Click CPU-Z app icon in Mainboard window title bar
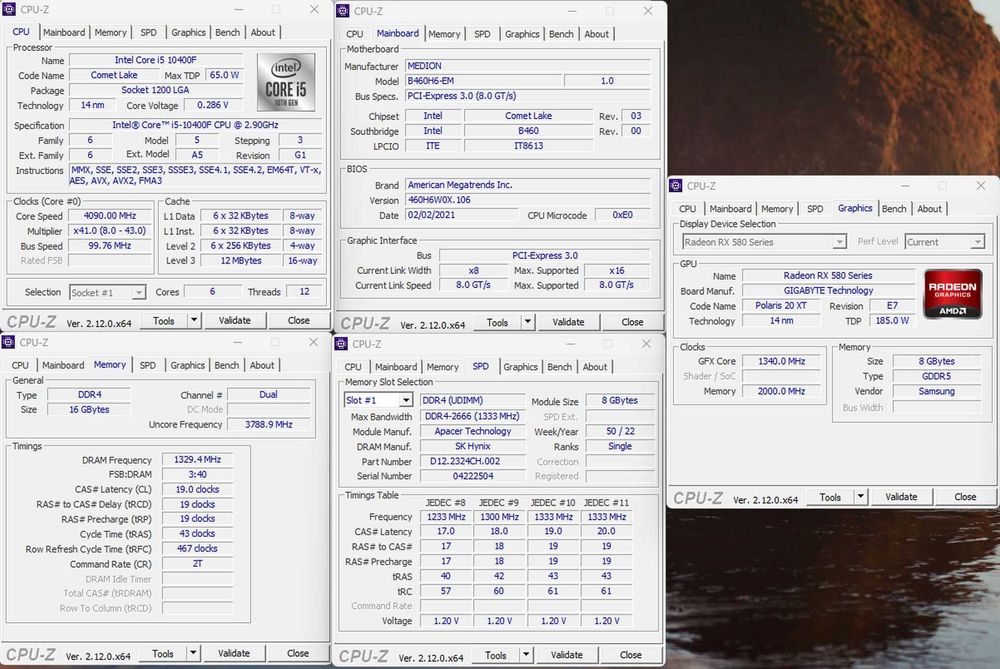Viewport: 1000px width, 669px height. tap(343, 11)
